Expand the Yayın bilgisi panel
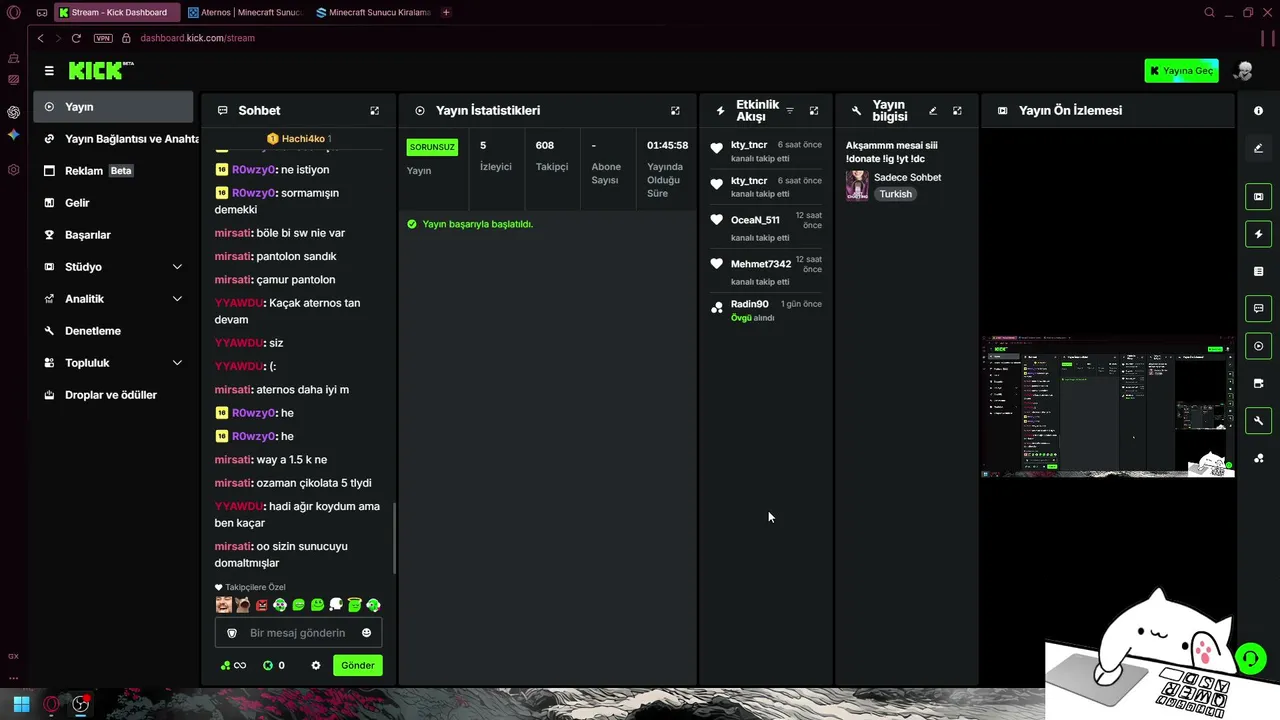 pyautogui.click(x=957, y=111)
